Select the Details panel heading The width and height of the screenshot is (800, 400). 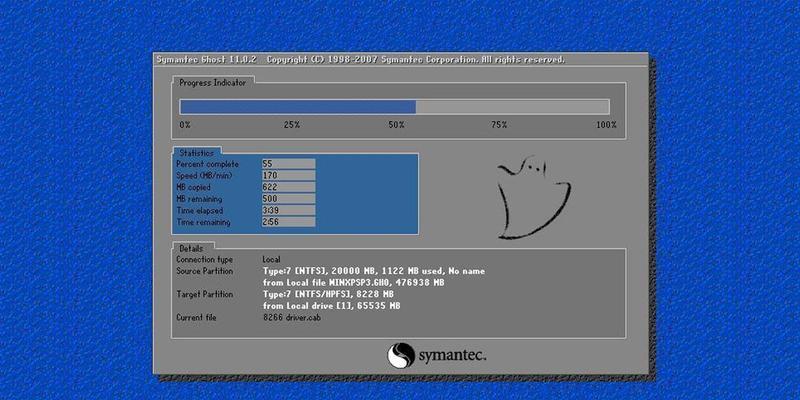(191, 248)
